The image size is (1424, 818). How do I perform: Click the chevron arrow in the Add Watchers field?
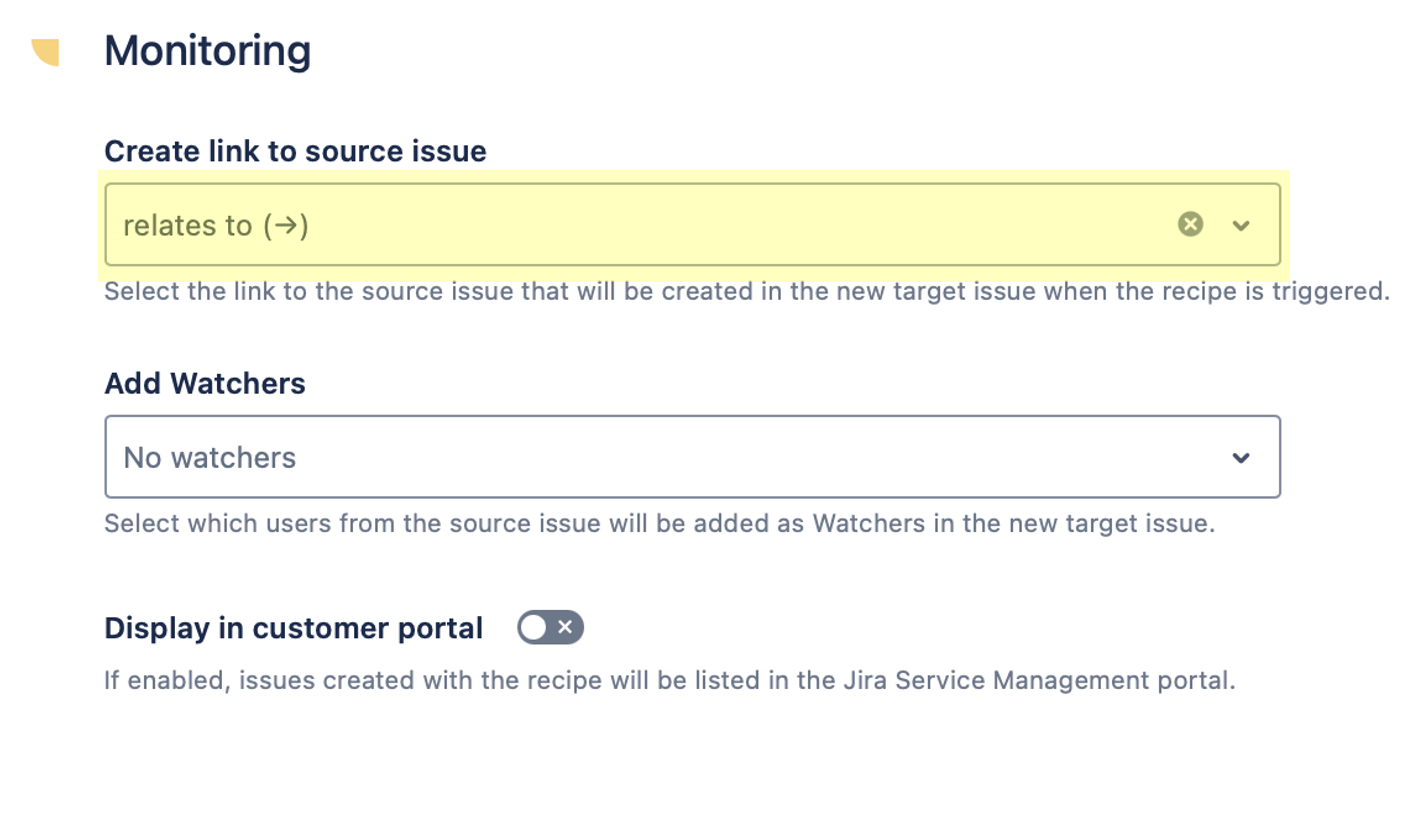pyautogui.click(x=1241, y=458)
